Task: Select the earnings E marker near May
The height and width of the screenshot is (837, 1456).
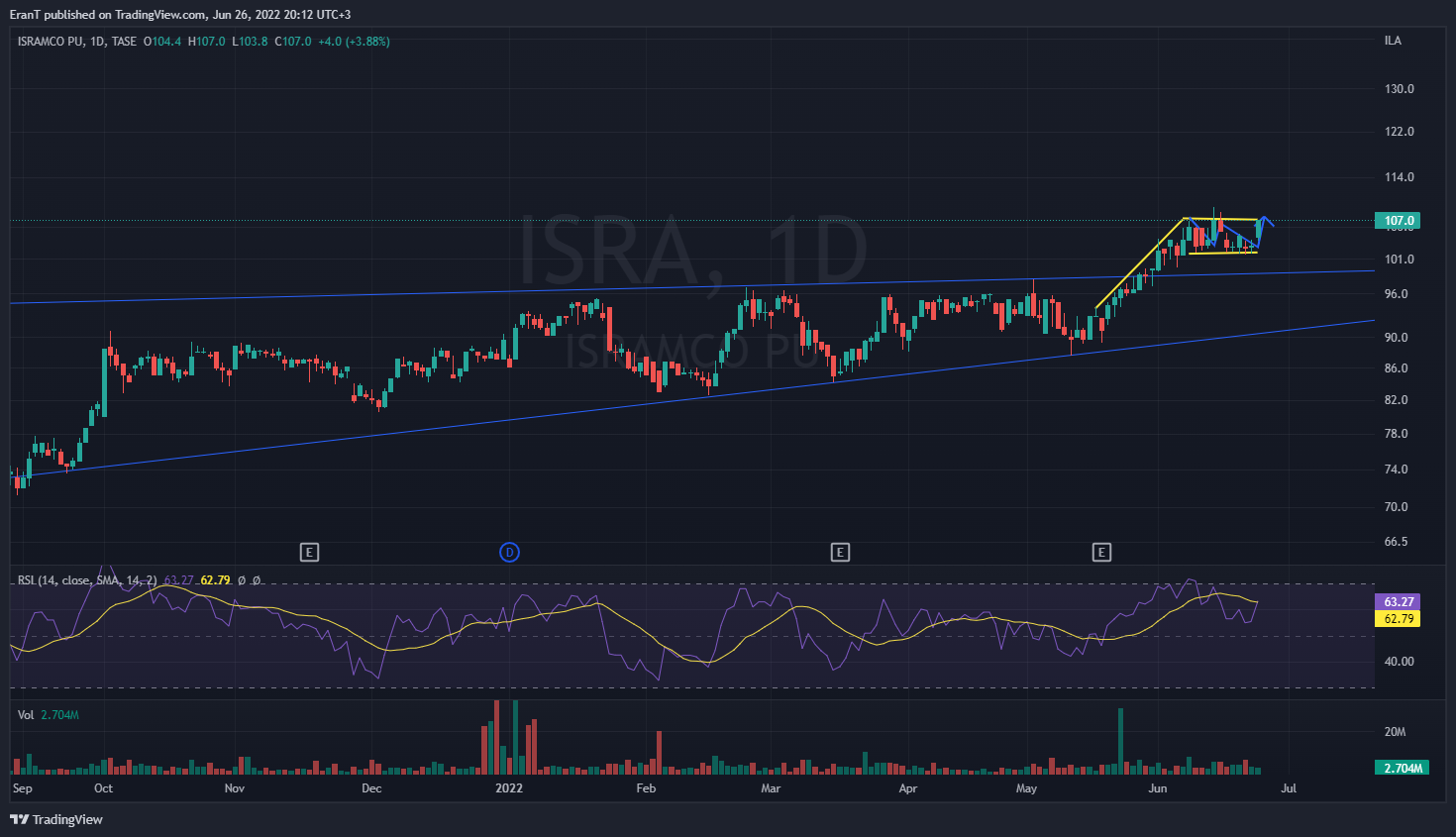Action: [1101, 552]
